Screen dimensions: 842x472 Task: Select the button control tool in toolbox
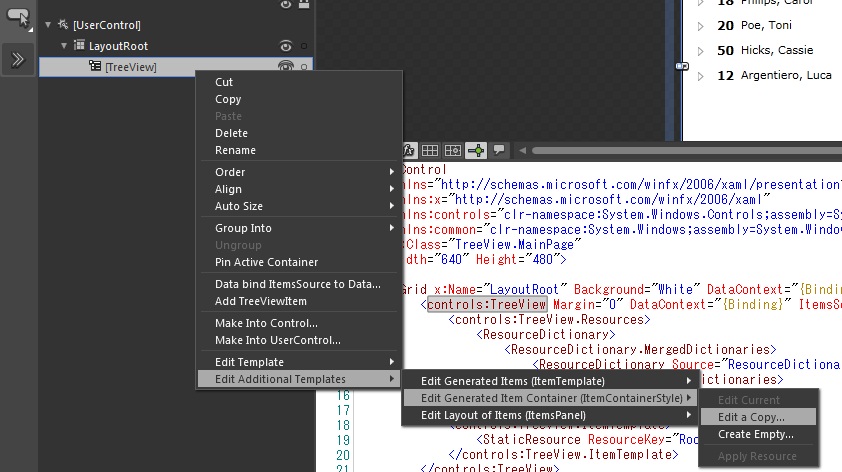tap(17, 17)
